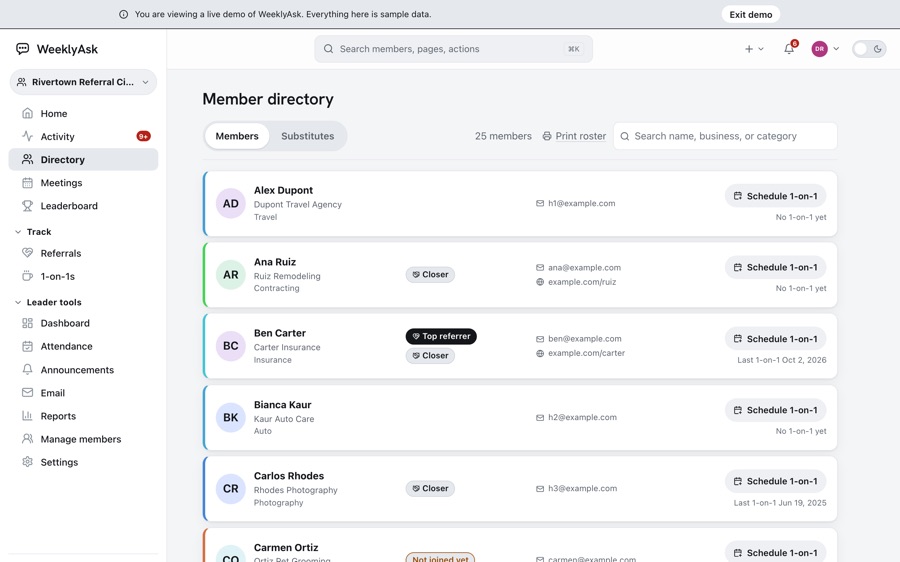Viewport: 900px width, 562px height.
Task: Click the info icon in demo banner
Action: click(123, 14)
